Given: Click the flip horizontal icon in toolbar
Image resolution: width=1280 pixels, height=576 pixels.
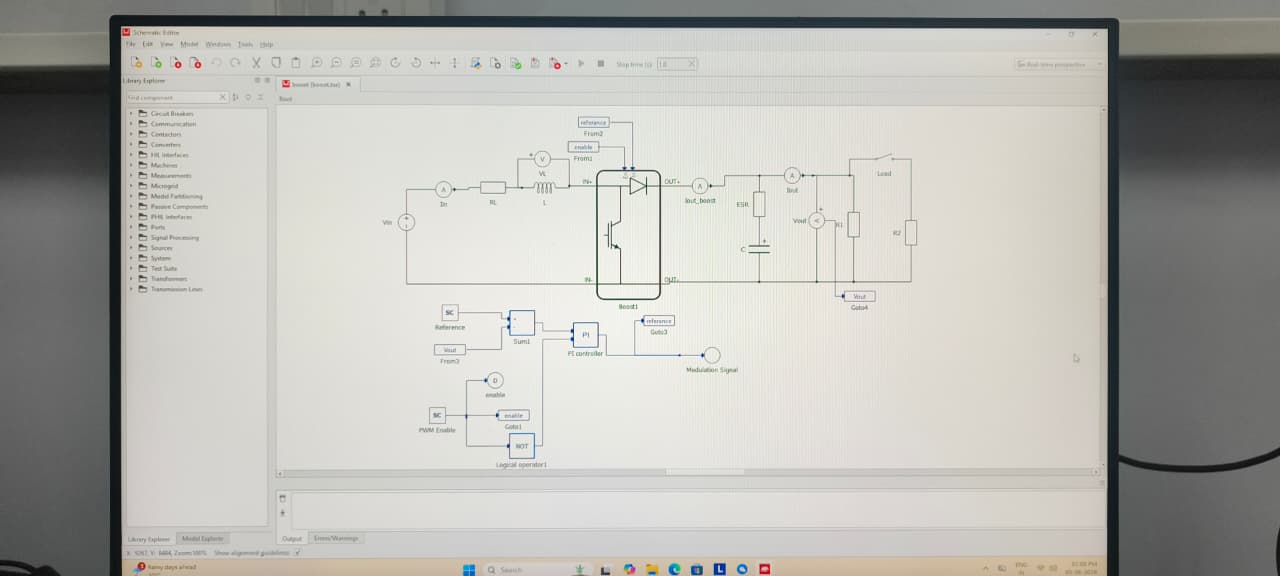Looking at the screenshot, I should (x=435, y=63).
